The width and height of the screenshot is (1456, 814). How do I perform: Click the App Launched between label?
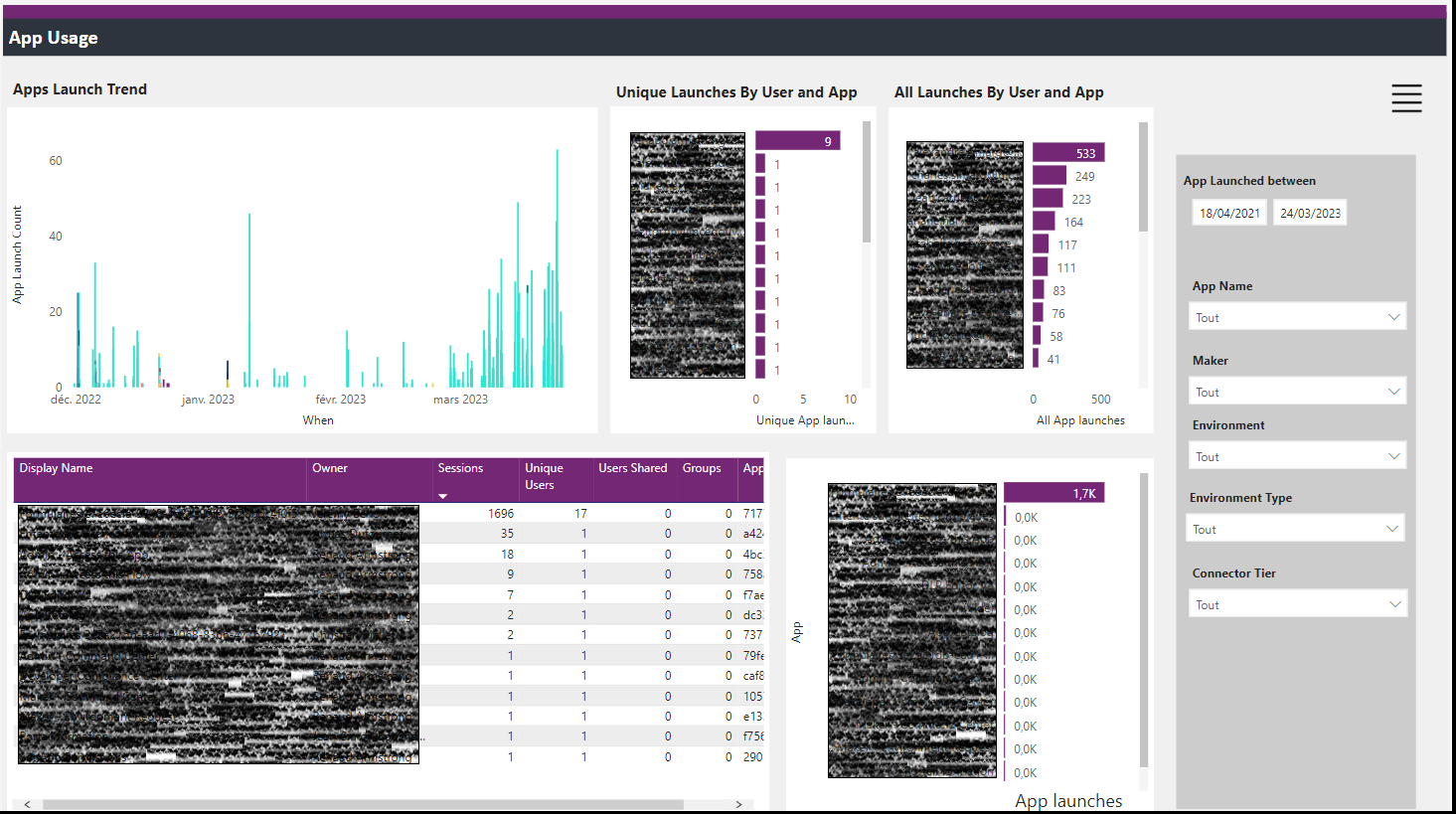click(1249, 181)
